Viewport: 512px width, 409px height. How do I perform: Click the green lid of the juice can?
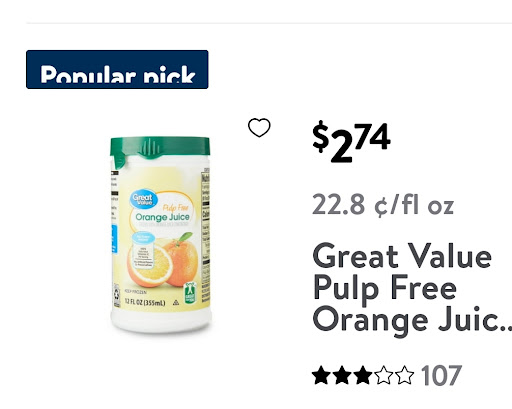pos(160,147)
